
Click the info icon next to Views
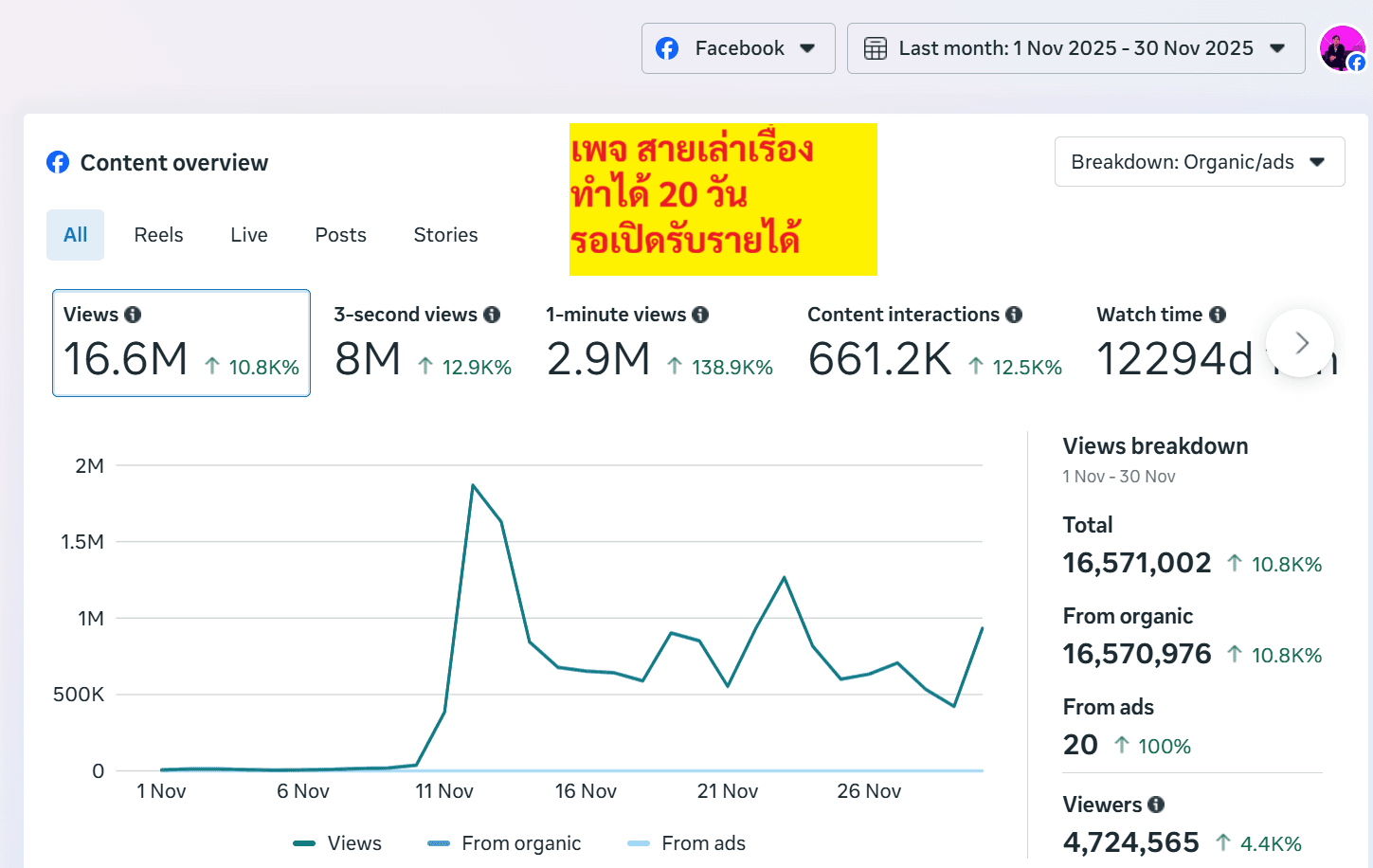133,315
